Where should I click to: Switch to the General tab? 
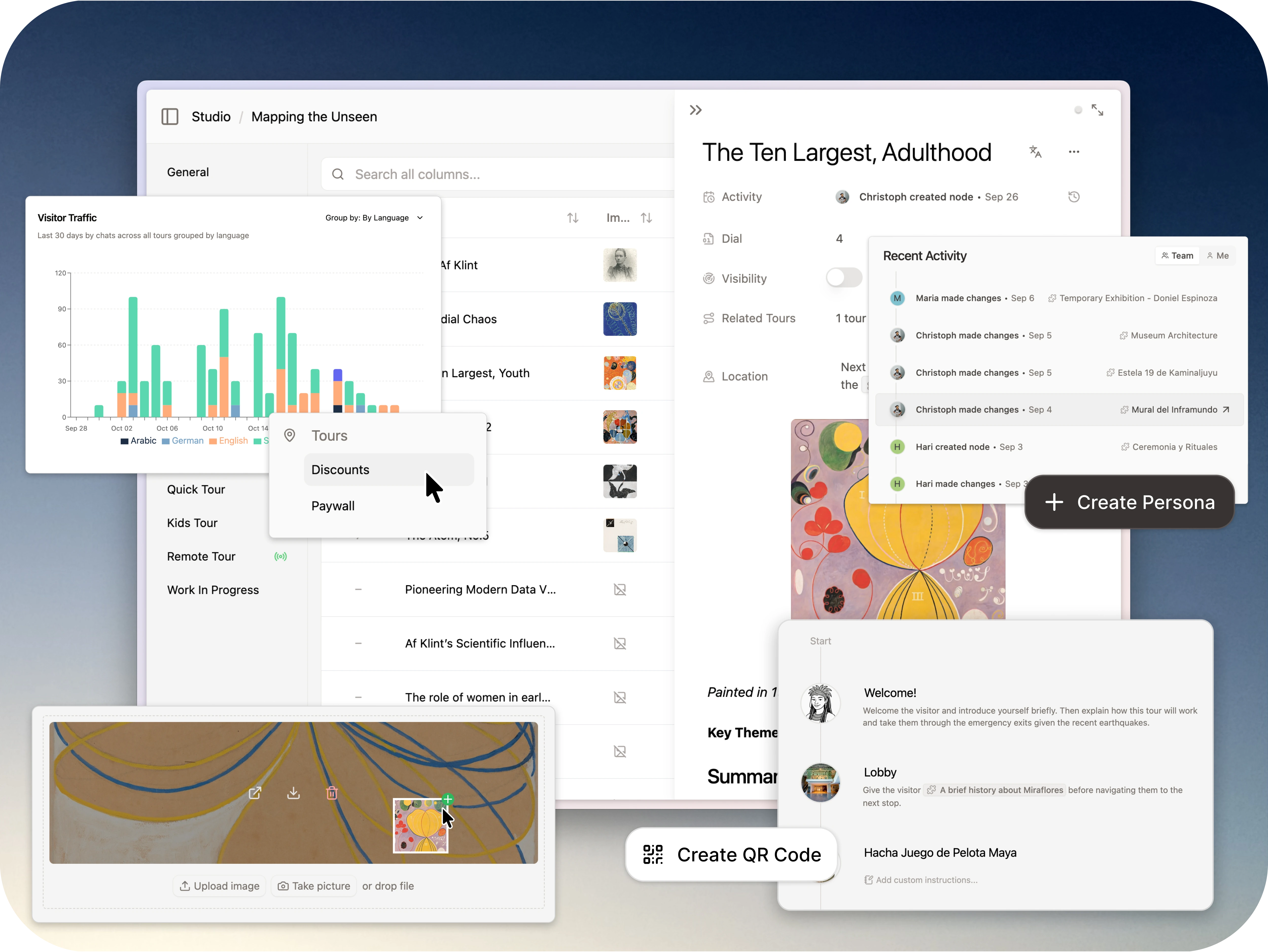(187, 171)
